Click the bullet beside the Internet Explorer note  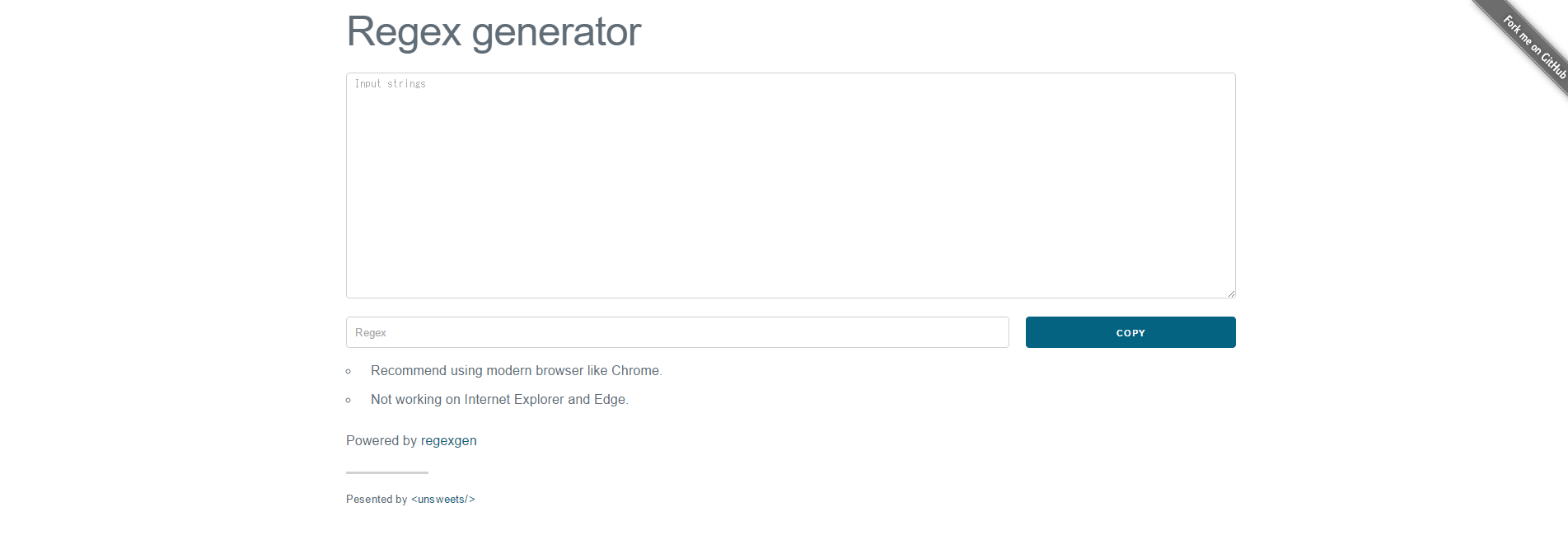[349, 400]
